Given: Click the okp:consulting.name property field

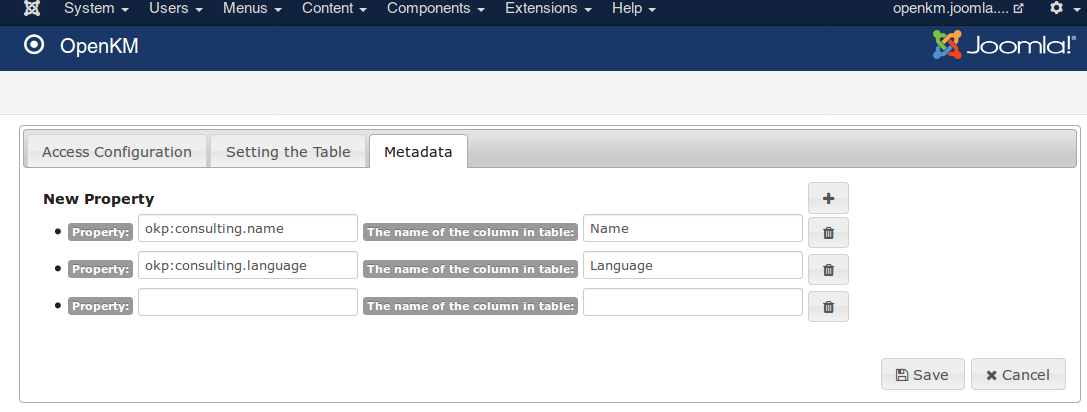Looking at the screenshot, I should coord(247,228).
